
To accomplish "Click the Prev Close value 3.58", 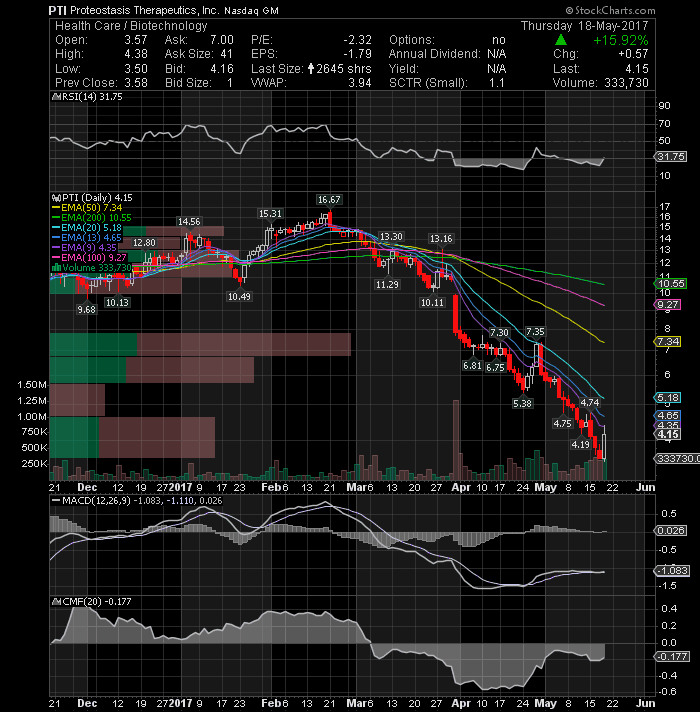I will coord(136,83).
